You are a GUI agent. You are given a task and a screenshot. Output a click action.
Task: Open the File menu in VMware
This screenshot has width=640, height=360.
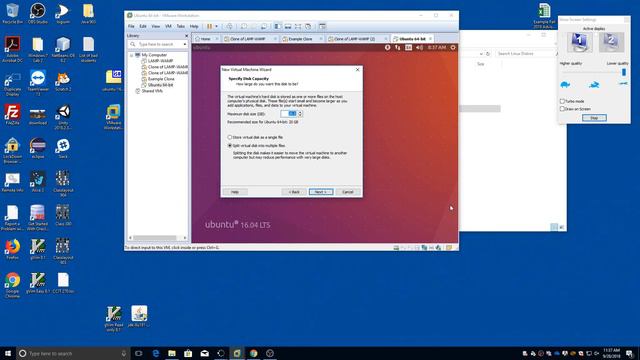(x=131, y=27)
